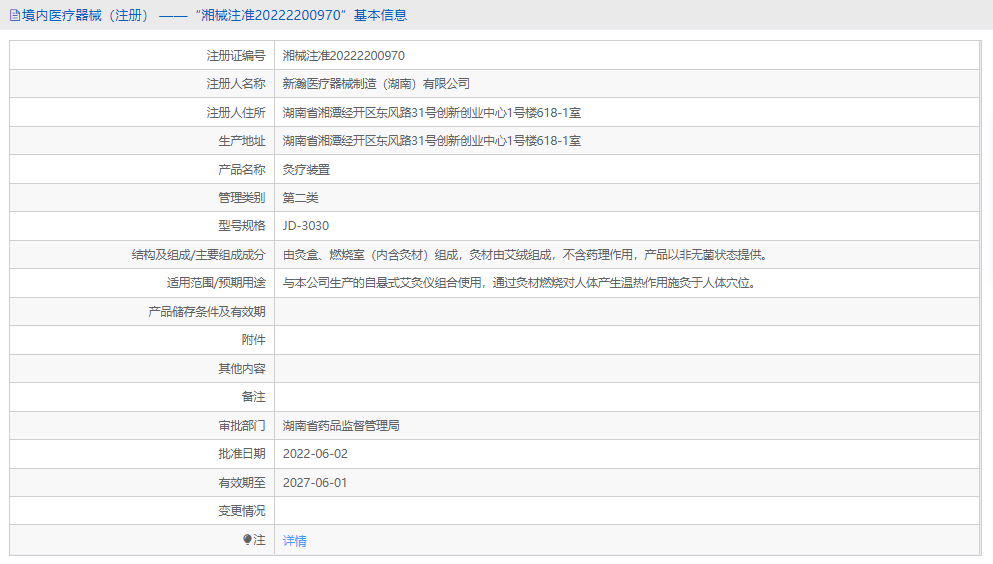Click the 有效期至 label
This screenshot has height=564, width=993.
tap(242, 482)
